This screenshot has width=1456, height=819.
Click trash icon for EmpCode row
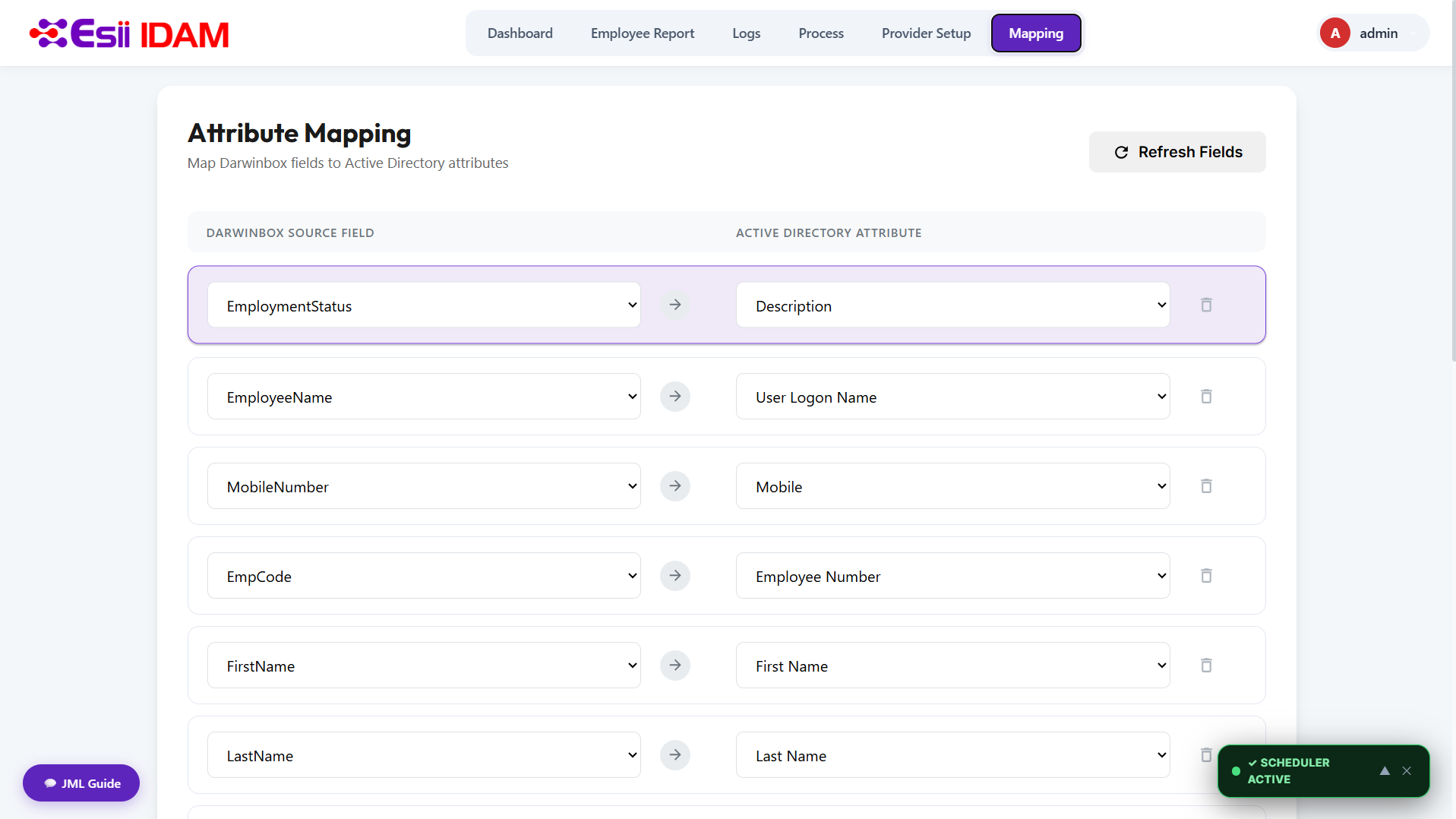pos(1206,576)
